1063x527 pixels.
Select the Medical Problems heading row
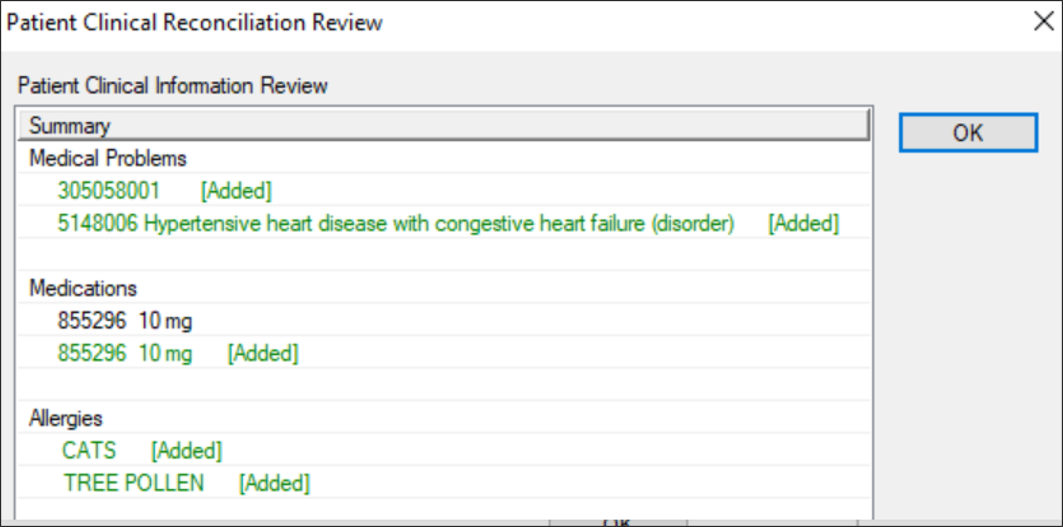click(108, 158)
